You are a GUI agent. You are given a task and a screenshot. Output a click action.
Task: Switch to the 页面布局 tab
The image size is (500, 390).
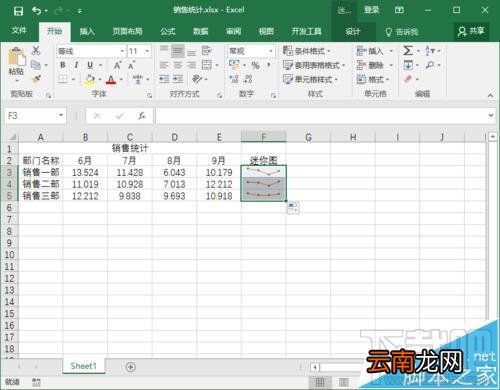(x=127, y=31)
